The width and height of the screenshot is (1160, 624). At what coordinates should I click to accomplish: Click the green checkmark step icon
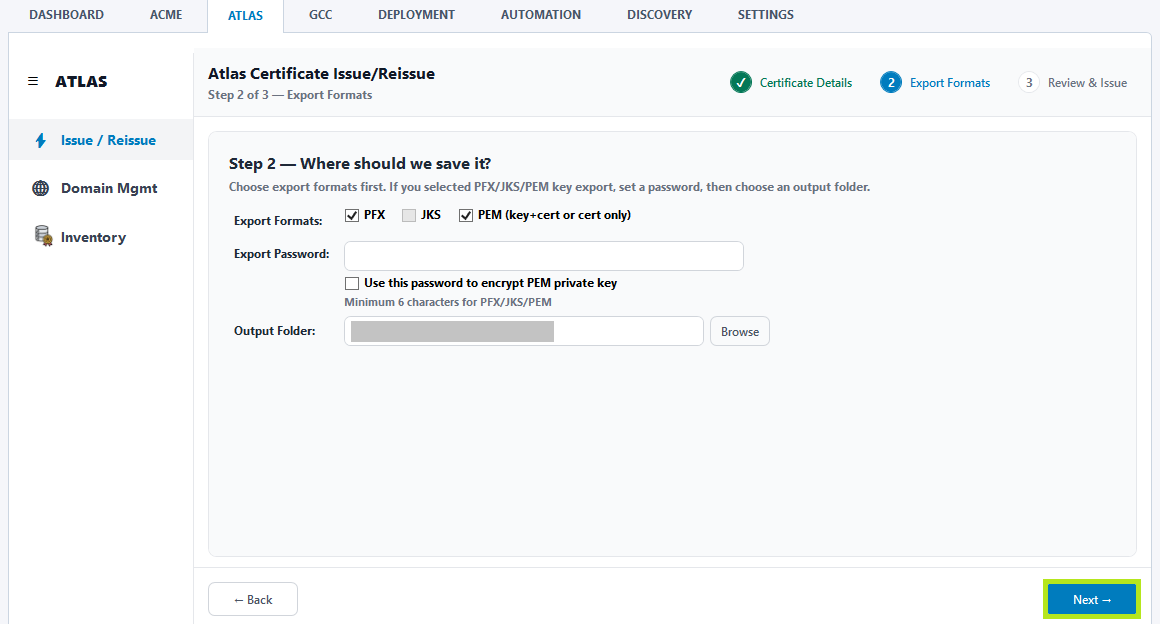click(x=741, y=83)
